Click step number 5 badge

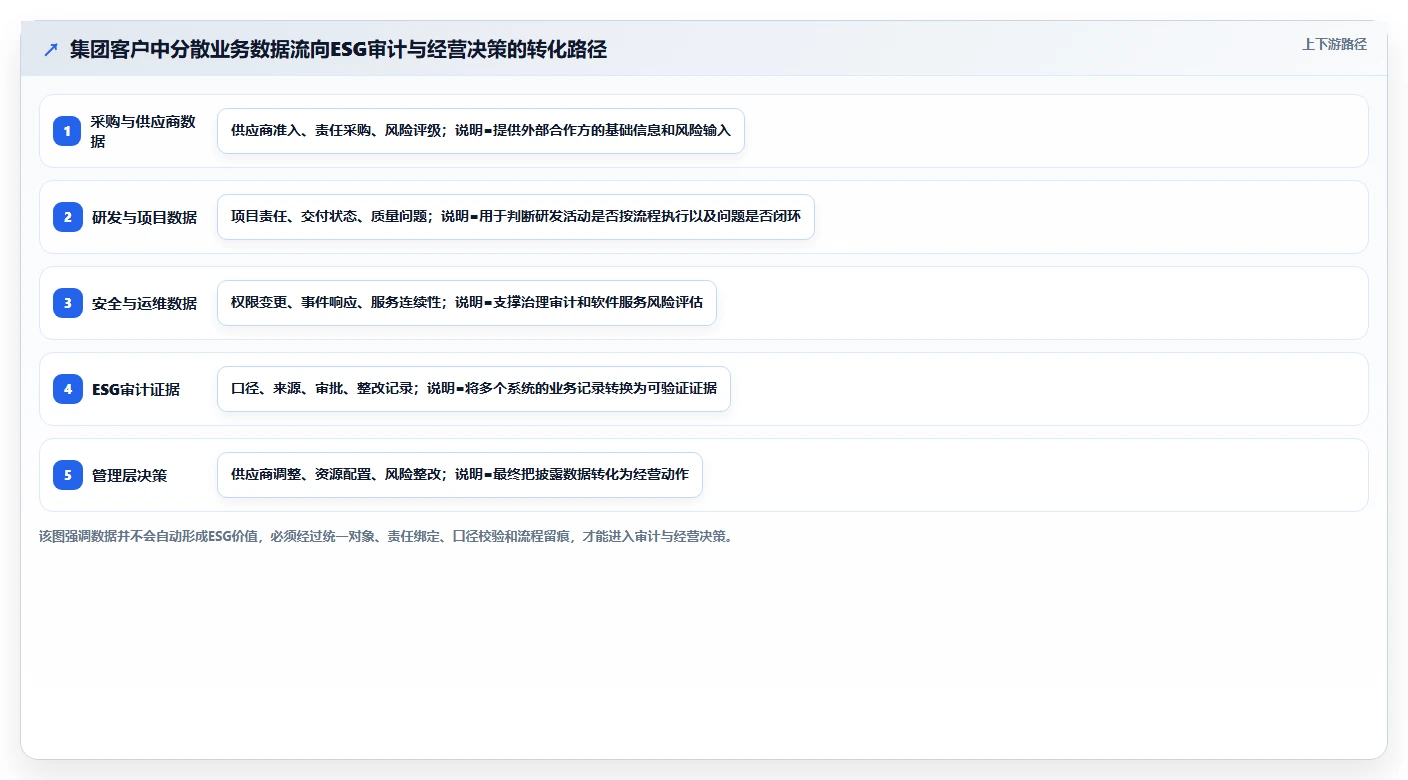[x=68, y=475]
